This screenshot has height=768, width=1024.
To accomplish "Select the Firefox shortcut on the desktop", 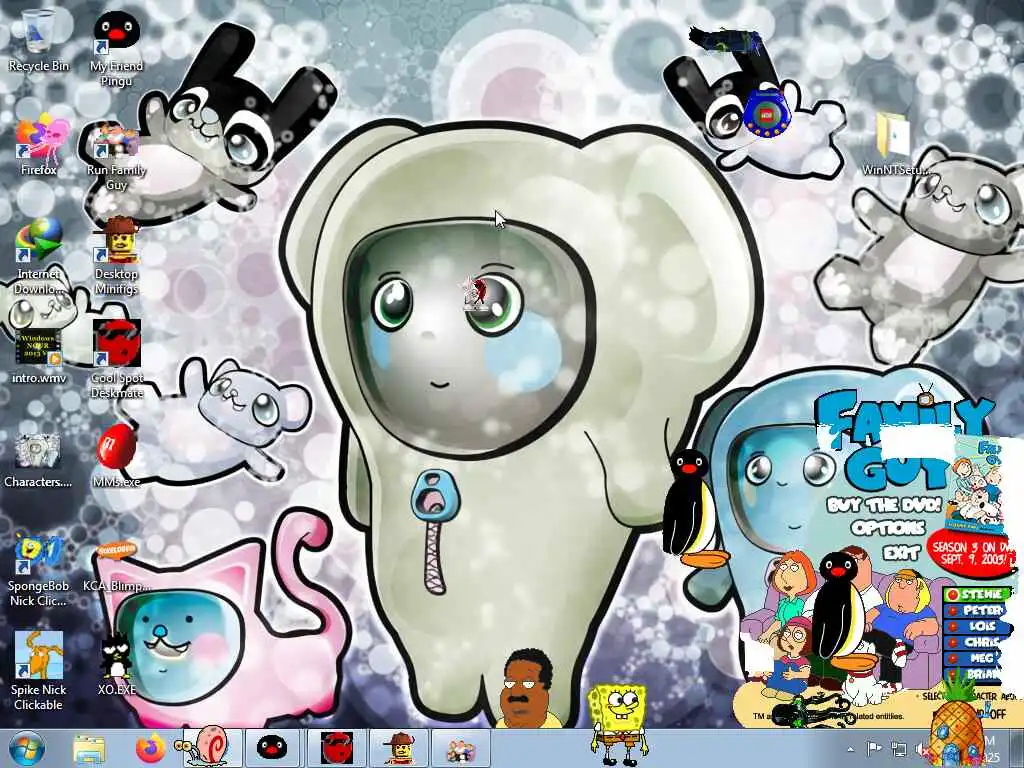I will pyautogui.click(x=39, y=144).
